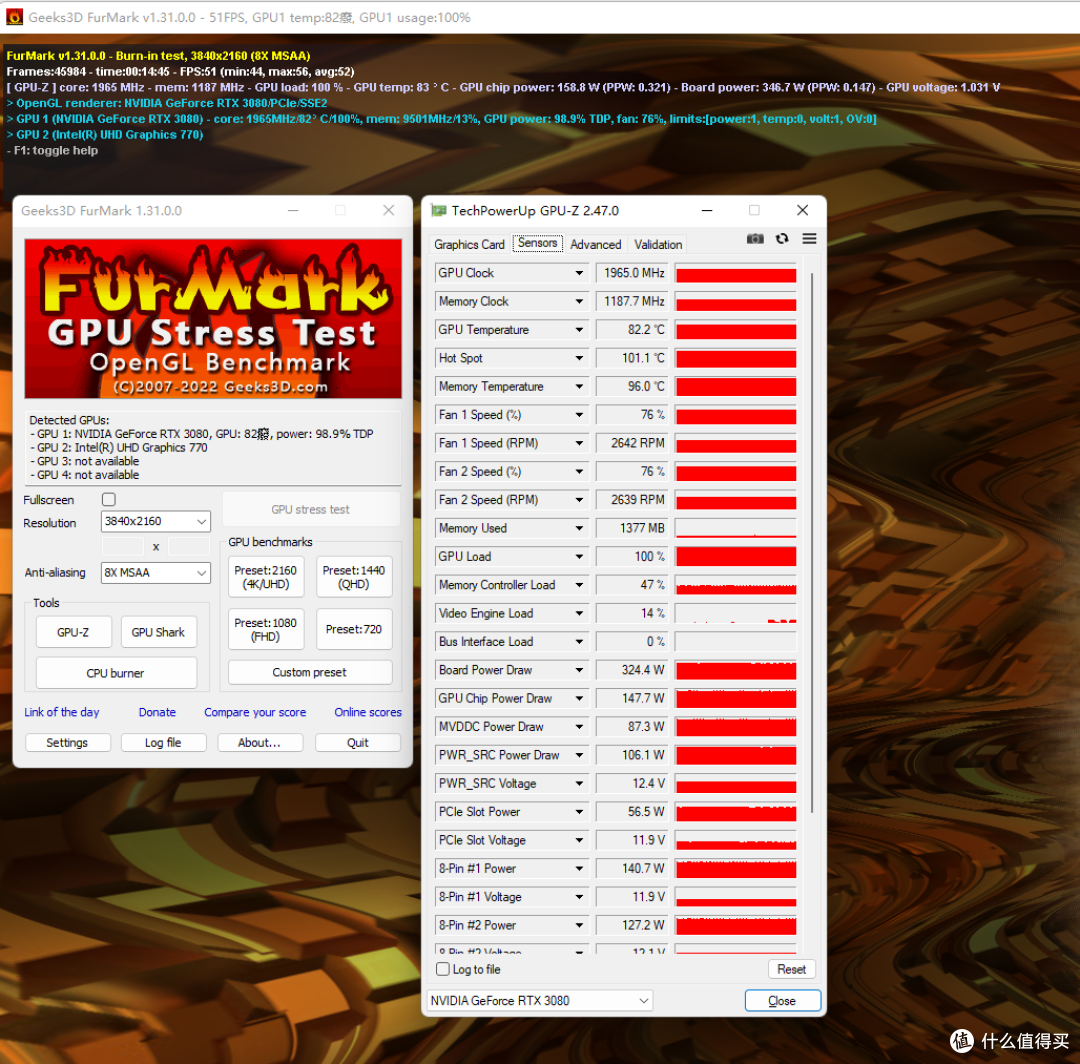Expand the Memory Temperature sensor dropdown arrow

pos(579,387)
